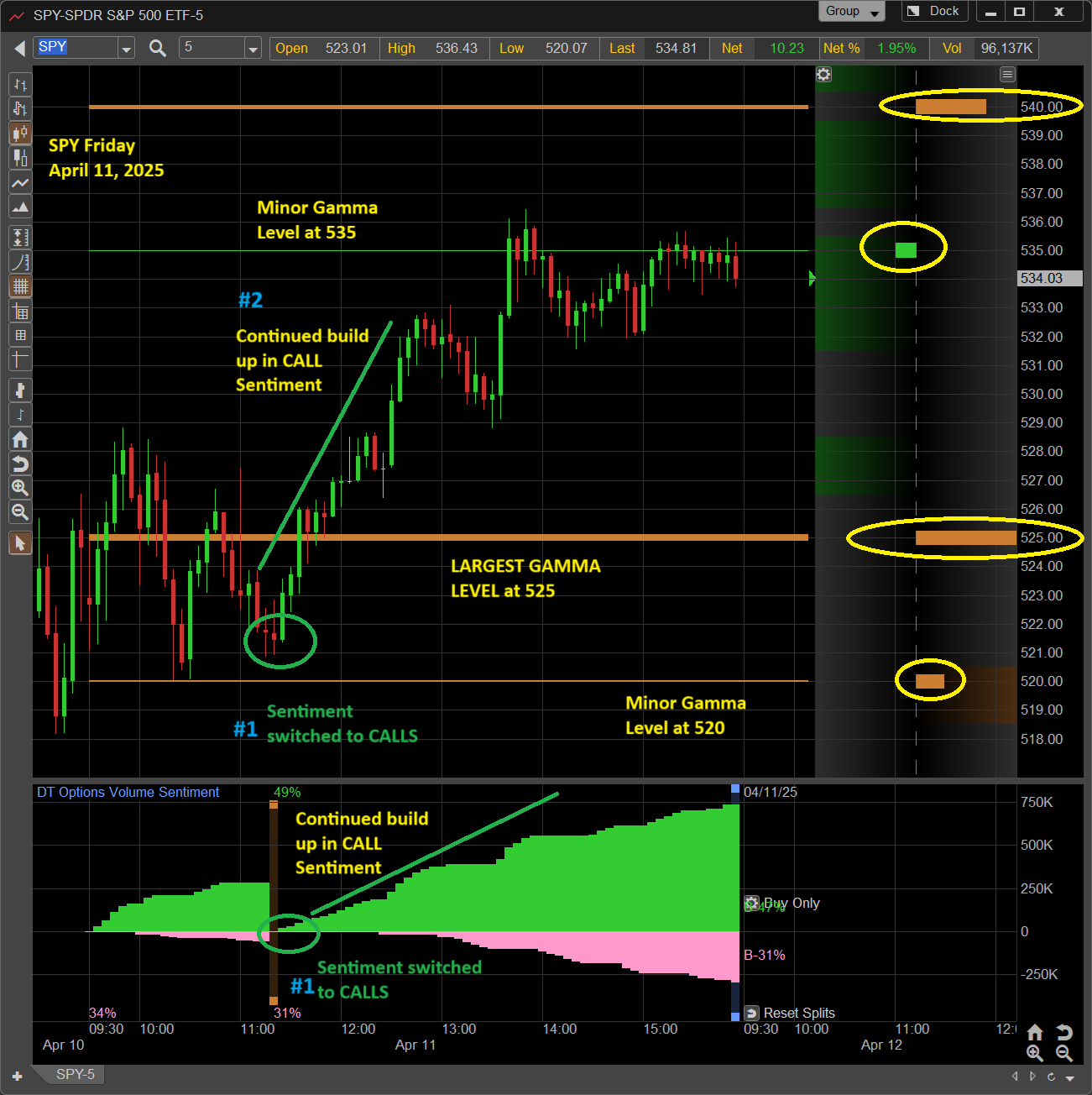Click the green 535 gamma level square
Viewport: 1092px width, 1095px height.
[906, 249]
